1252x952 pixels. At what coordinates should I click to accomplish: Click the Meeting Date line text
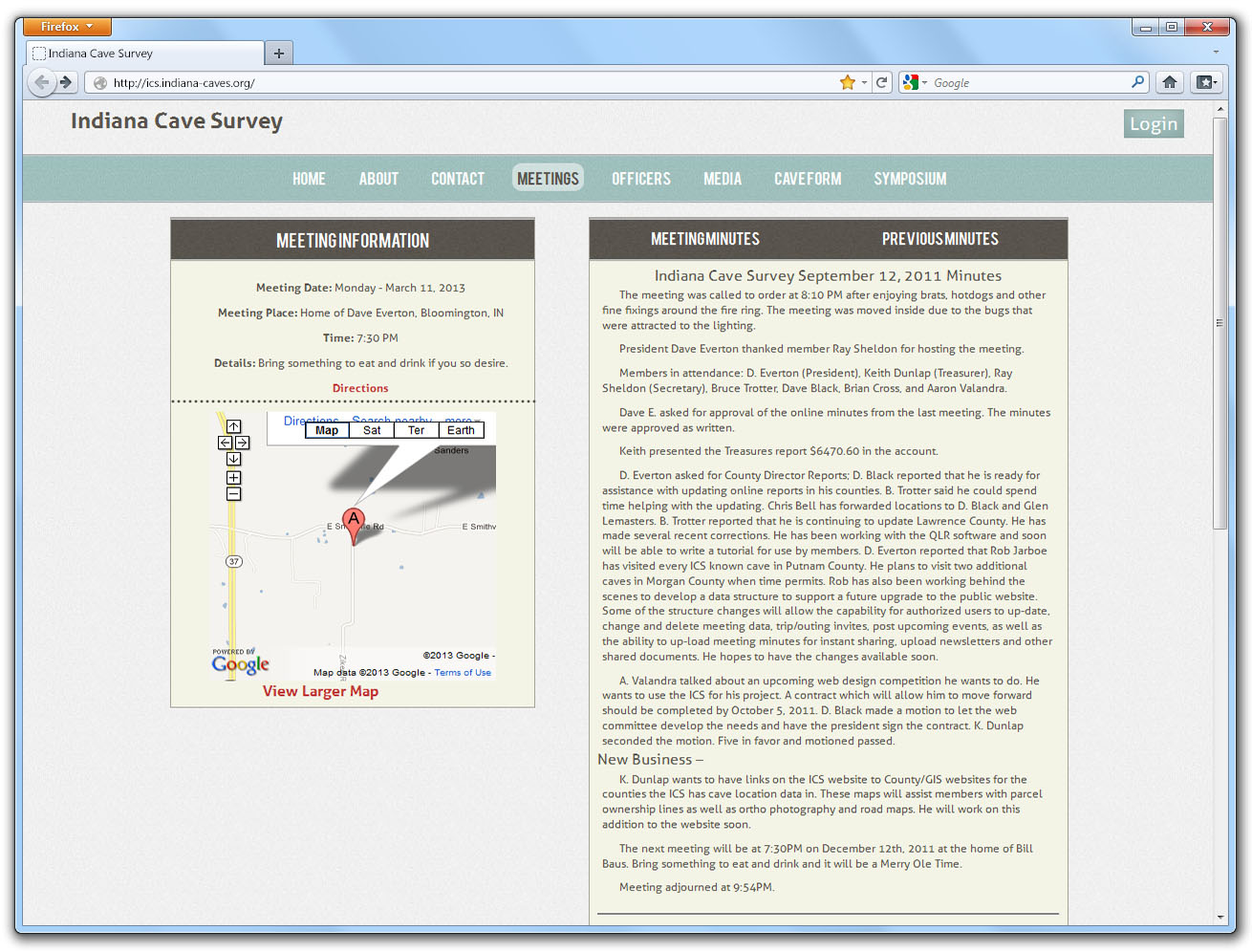[360, 288]
